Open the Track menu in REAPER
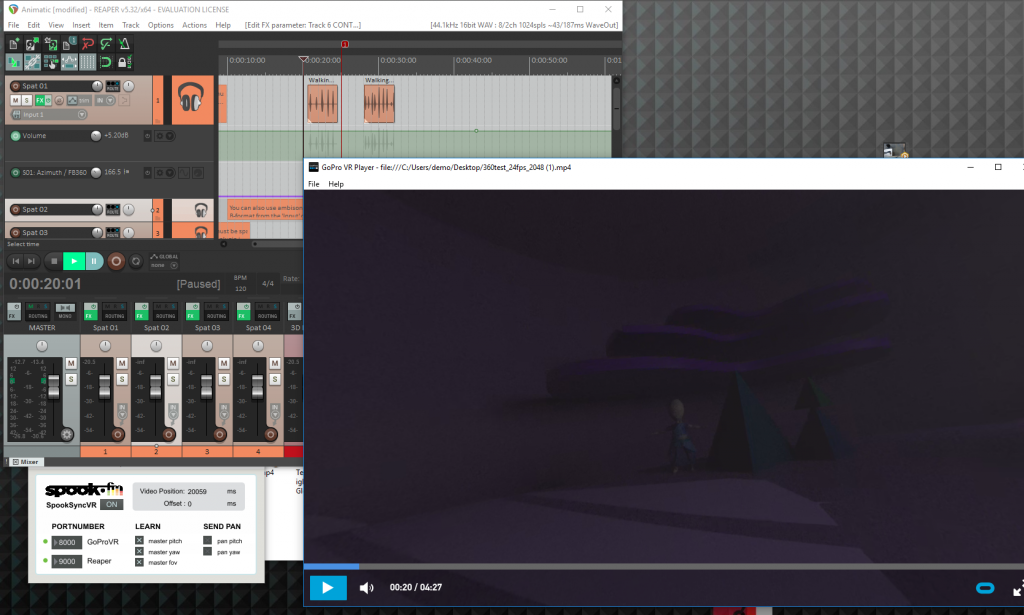Screen dimensions: 1024x615 [x=131, y=25]
